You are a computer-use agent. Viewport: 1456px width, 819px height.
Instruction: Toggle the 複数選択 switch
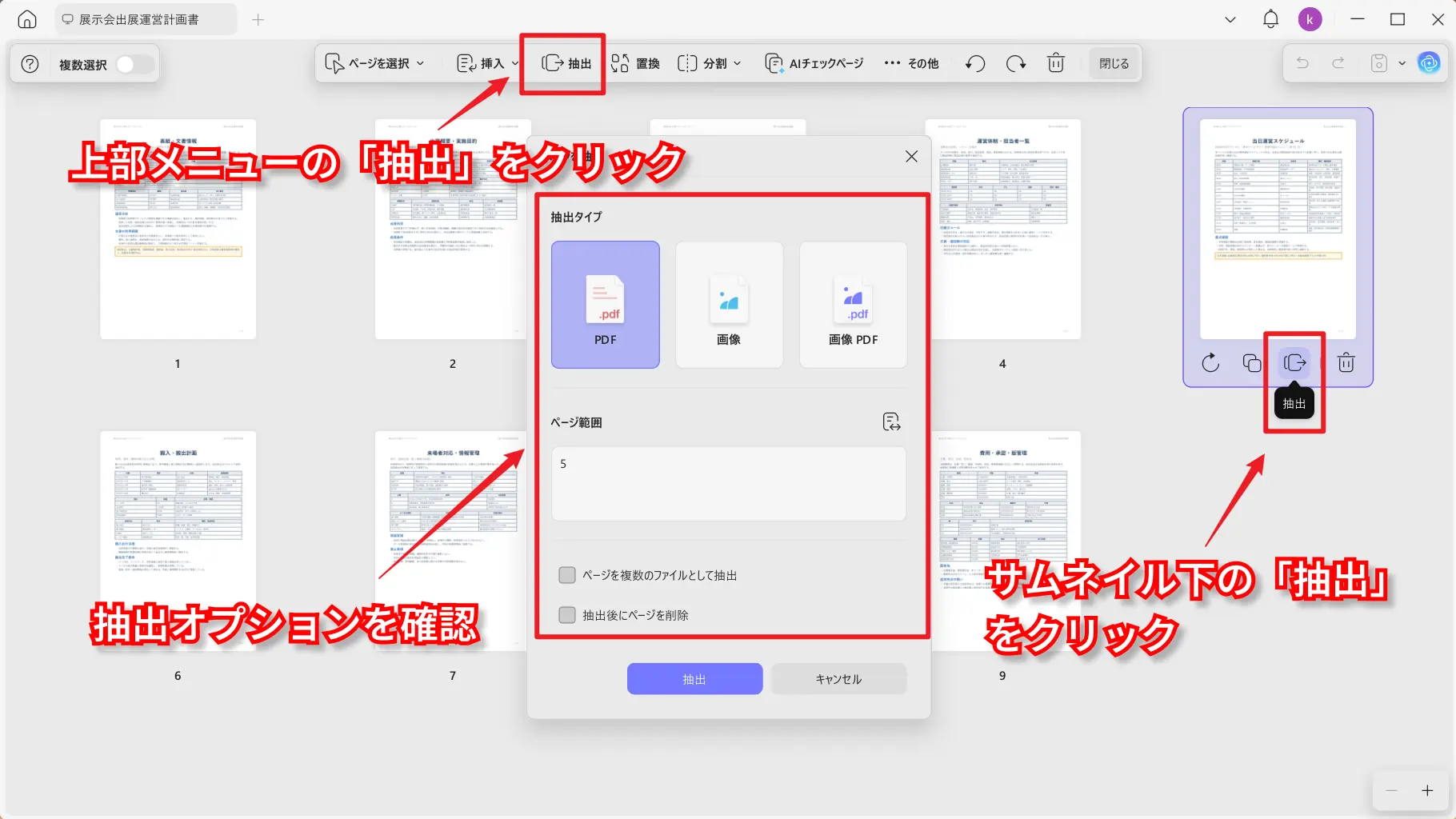134,64
